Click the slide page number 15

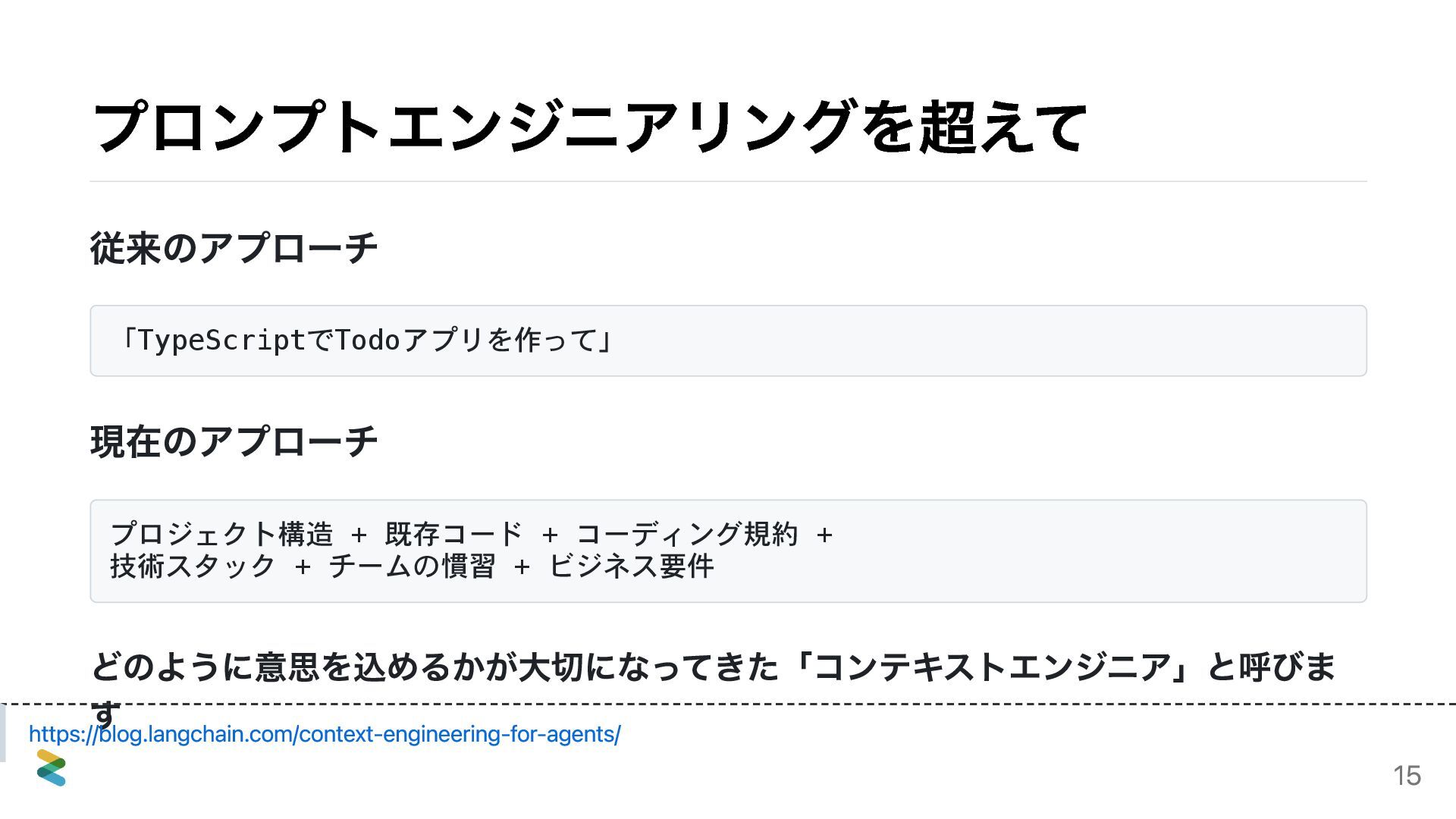point(1407,776)
